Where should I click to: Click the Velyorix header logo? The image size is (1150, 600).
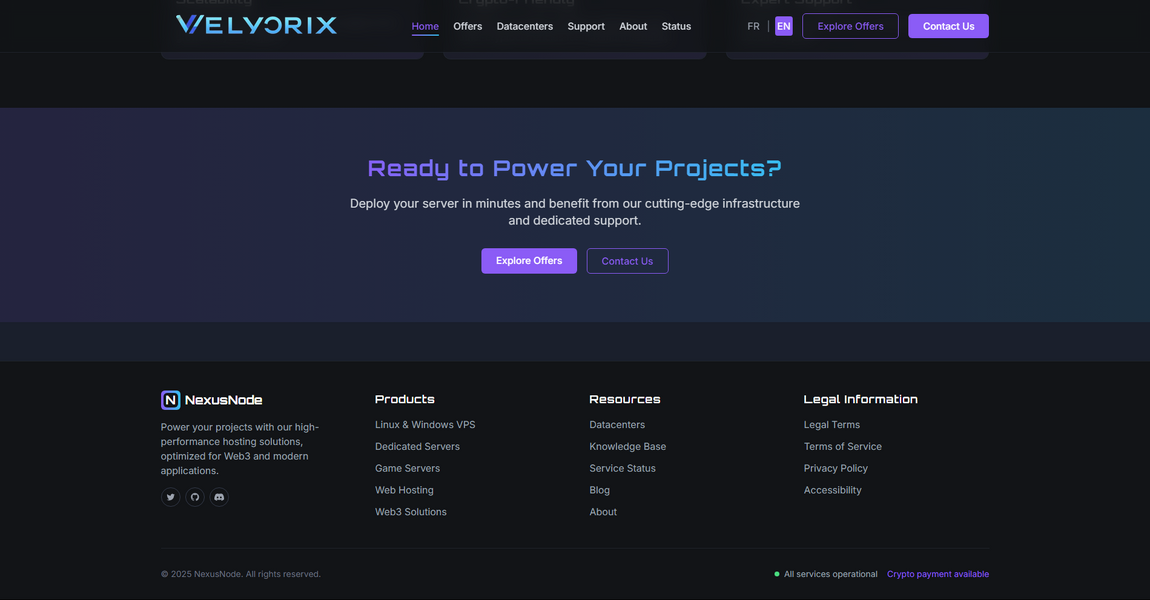256,25
